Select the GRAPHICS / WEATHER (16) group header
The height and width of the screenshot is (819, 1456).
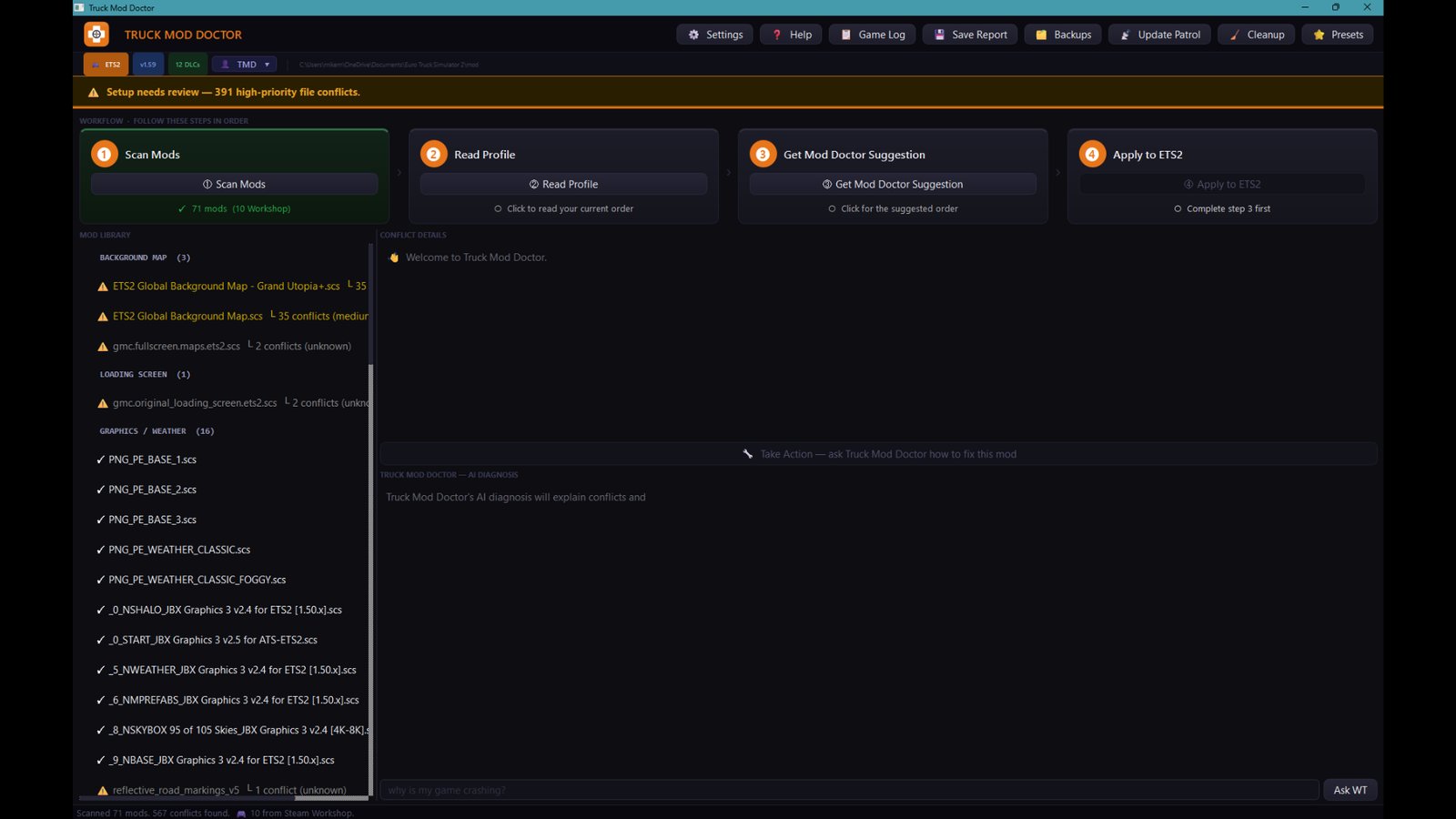pyautogui.click(x=157, y=431)
